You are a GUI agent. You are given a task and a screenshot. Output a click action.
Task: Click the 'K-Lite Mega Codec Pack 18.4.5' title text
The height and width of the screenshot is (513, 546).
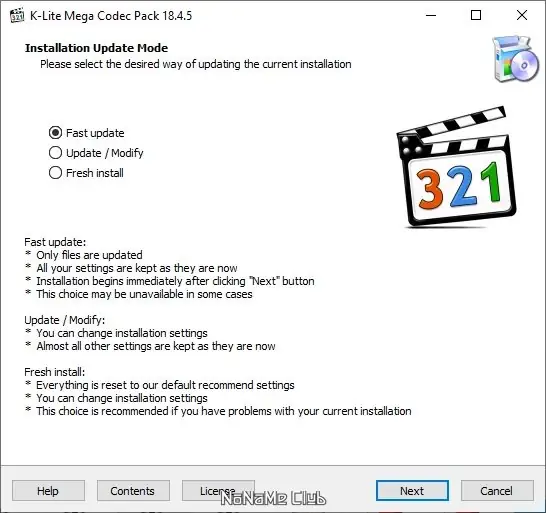coord(111,16)
